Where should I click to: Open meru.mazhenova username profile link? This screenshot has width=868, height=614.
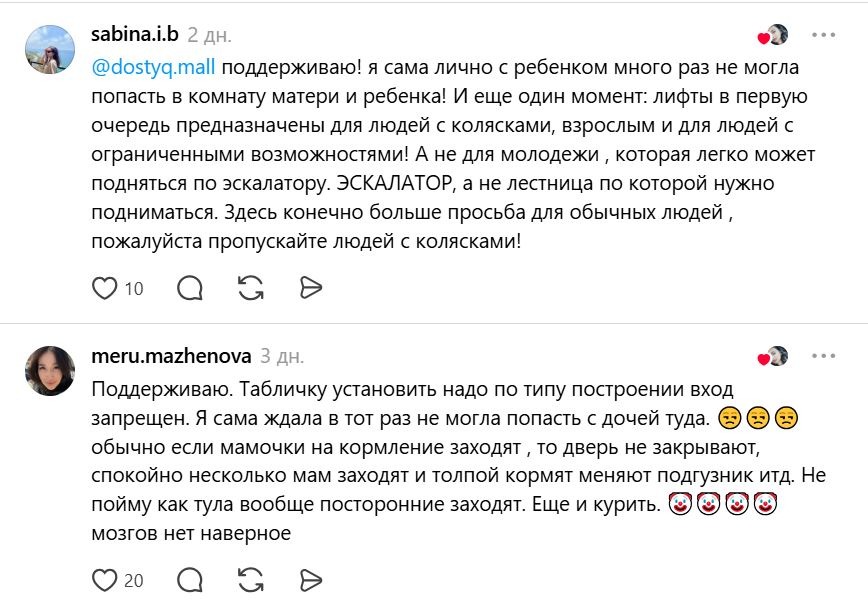tap(172, 355)
